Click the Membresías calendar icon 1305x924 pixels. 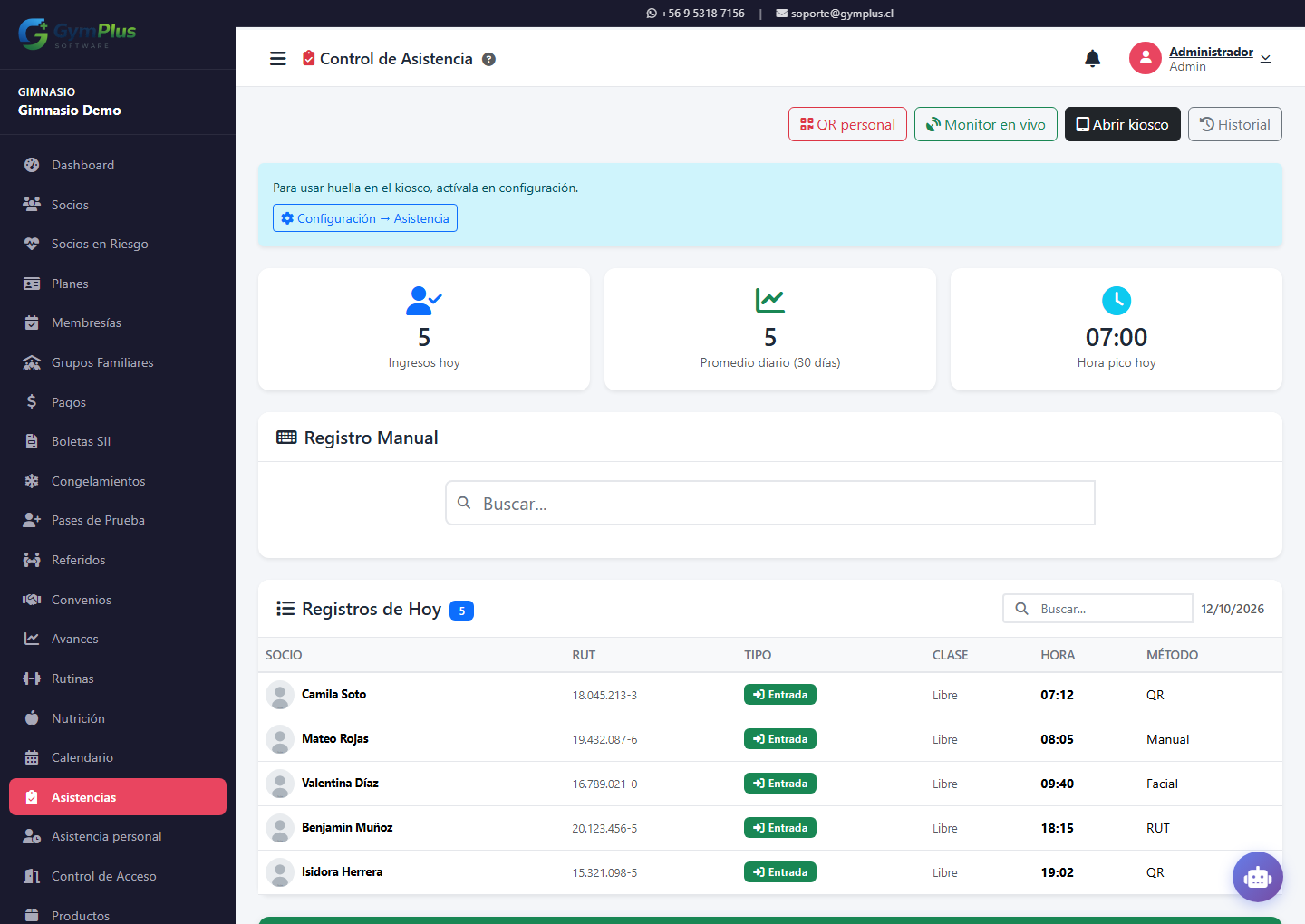pos(32,322)
